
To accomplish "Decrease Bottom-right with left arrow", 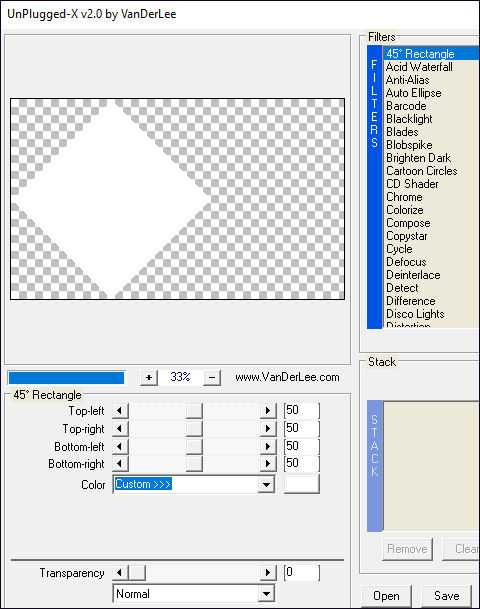I will click(x=120, y=464).
